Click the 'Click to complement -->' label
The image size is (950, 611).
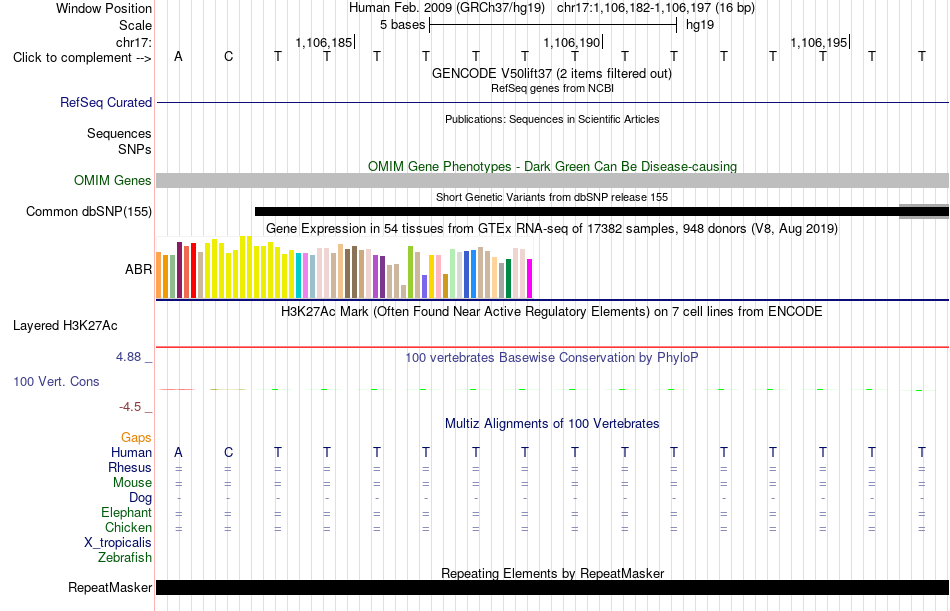pos(82,58)
